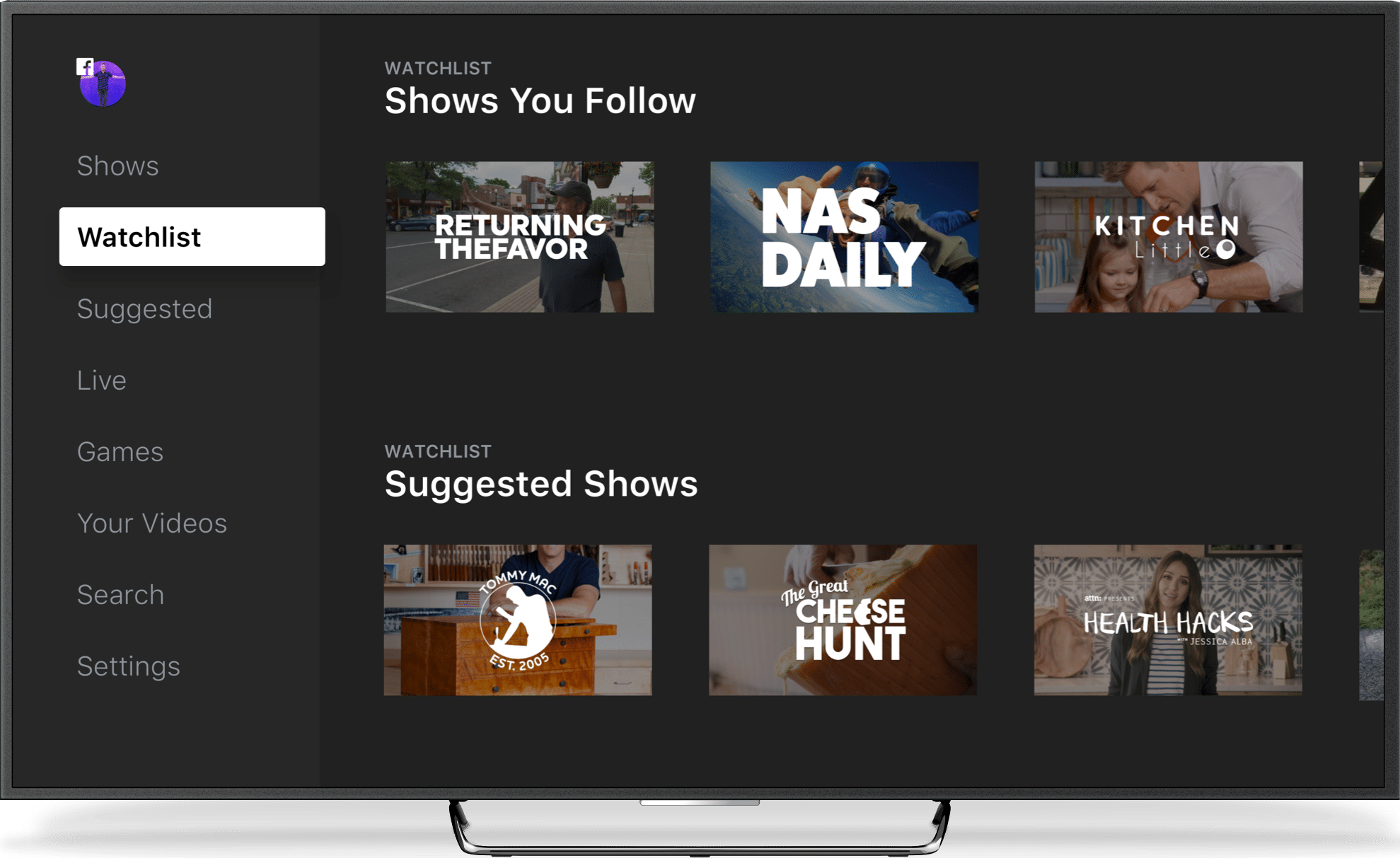Open the Search section

(120, 596)
